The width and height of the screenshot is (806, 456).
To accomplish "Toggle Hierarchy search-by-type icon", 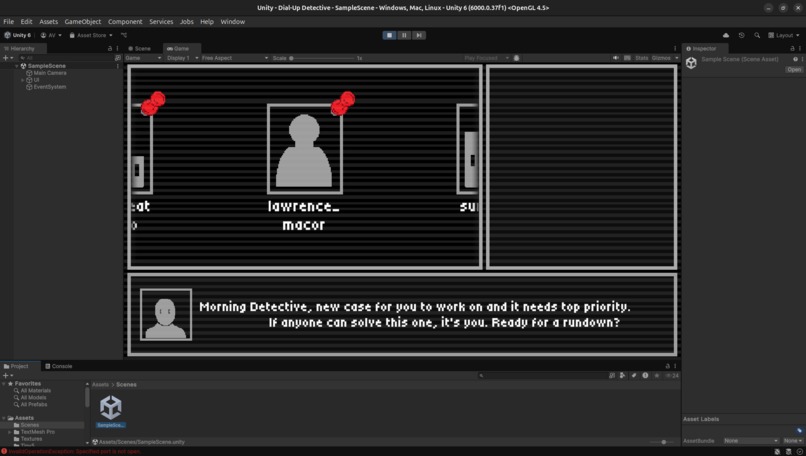I will pos(118,58).
